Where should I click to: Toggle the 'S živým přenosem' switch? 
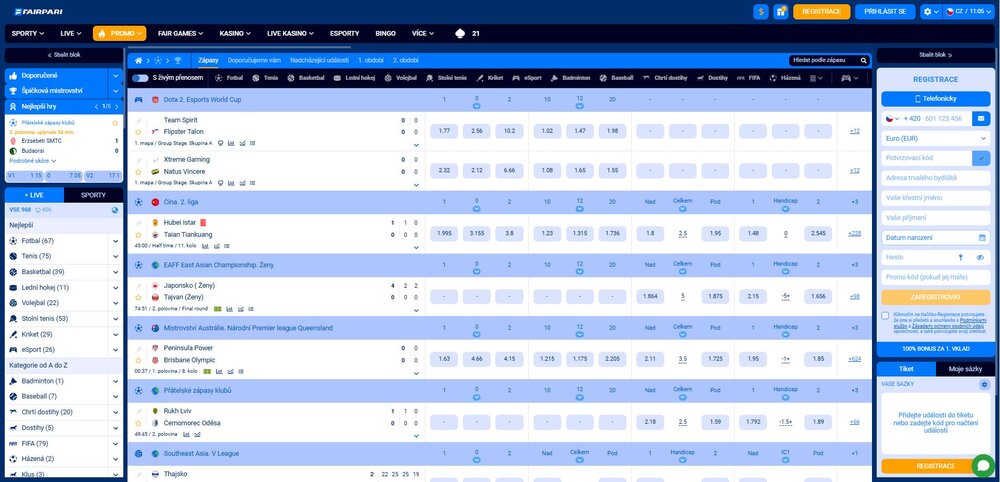(x=140, y=77)
